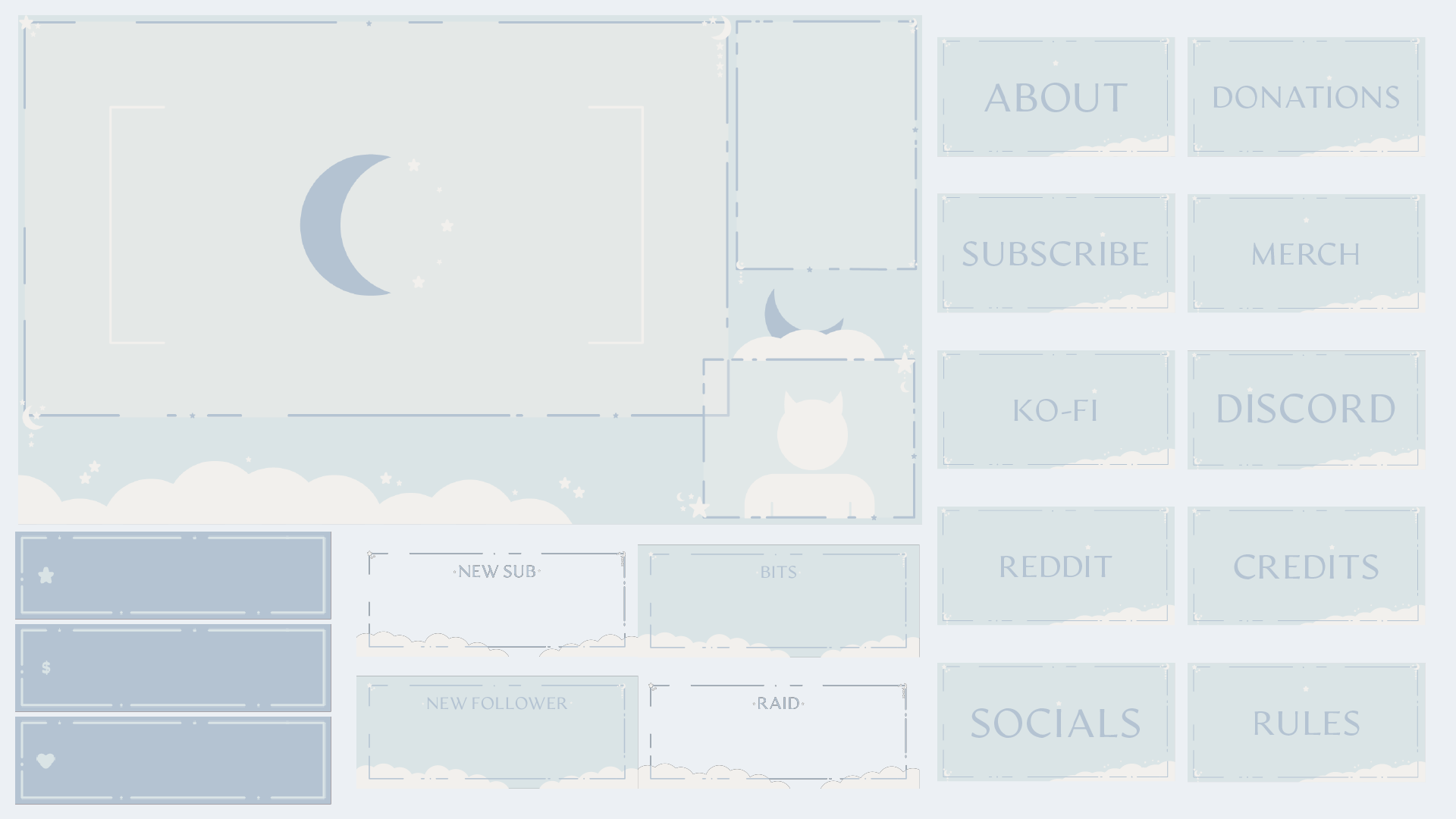1456x819 pixels.
Task: Select the SOCIALS tab button
Action: [x=1055, y=720]
